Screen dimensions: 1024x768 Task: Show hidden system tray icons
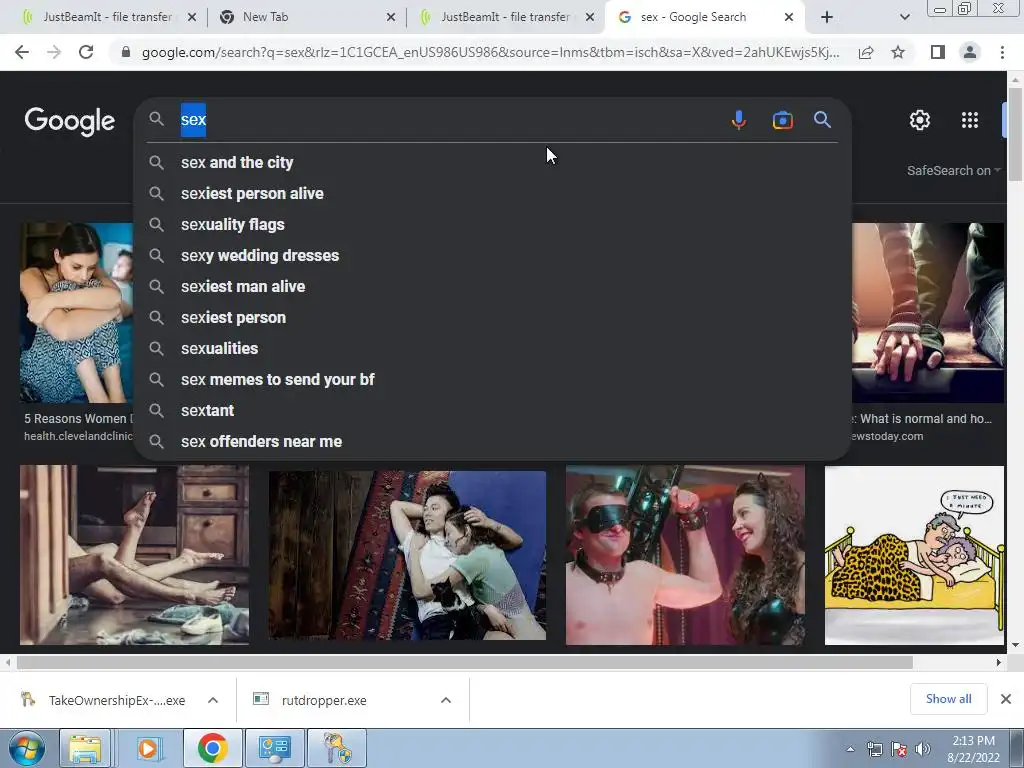tap(850, 749)
